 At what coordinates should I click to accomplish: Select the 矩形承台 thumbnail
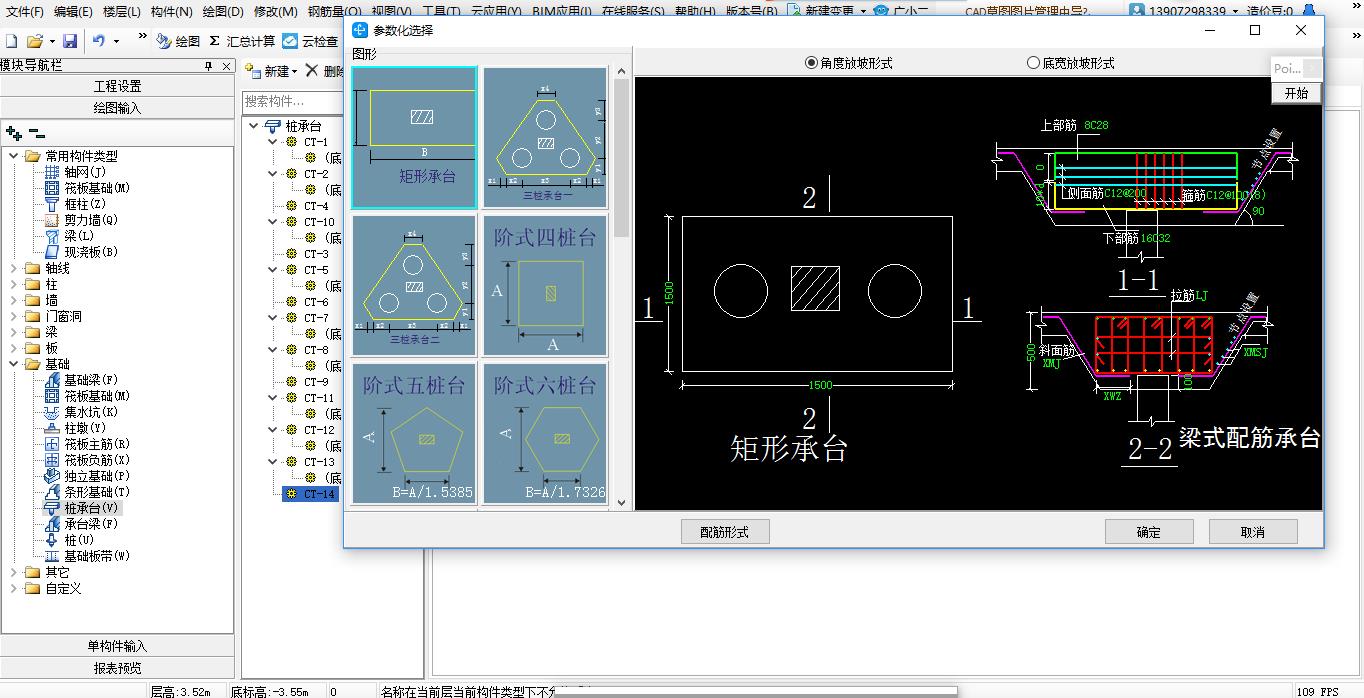[x=414, y=137]
